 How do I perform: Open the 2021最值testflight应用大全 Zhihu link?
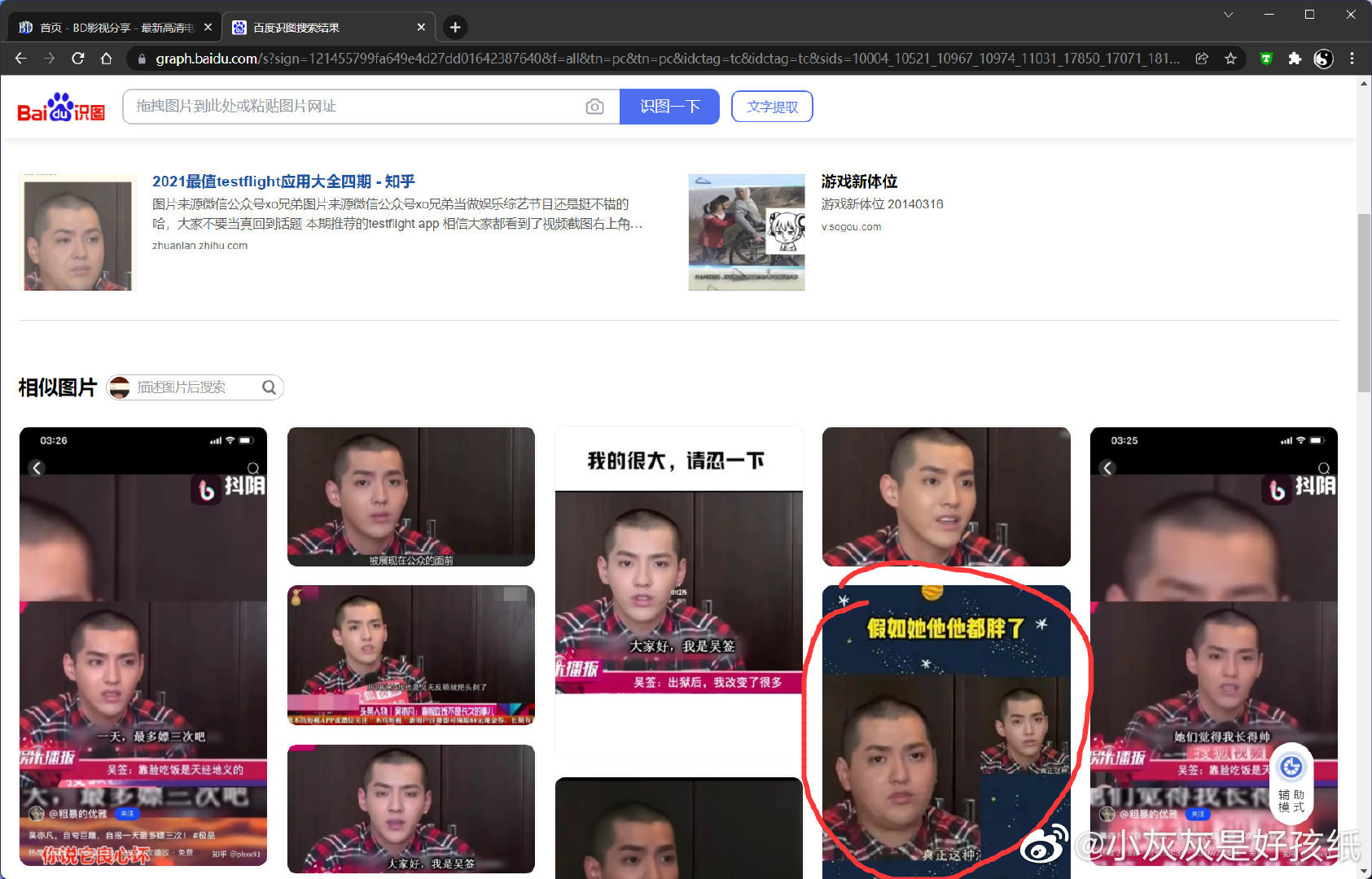[283, 181]
